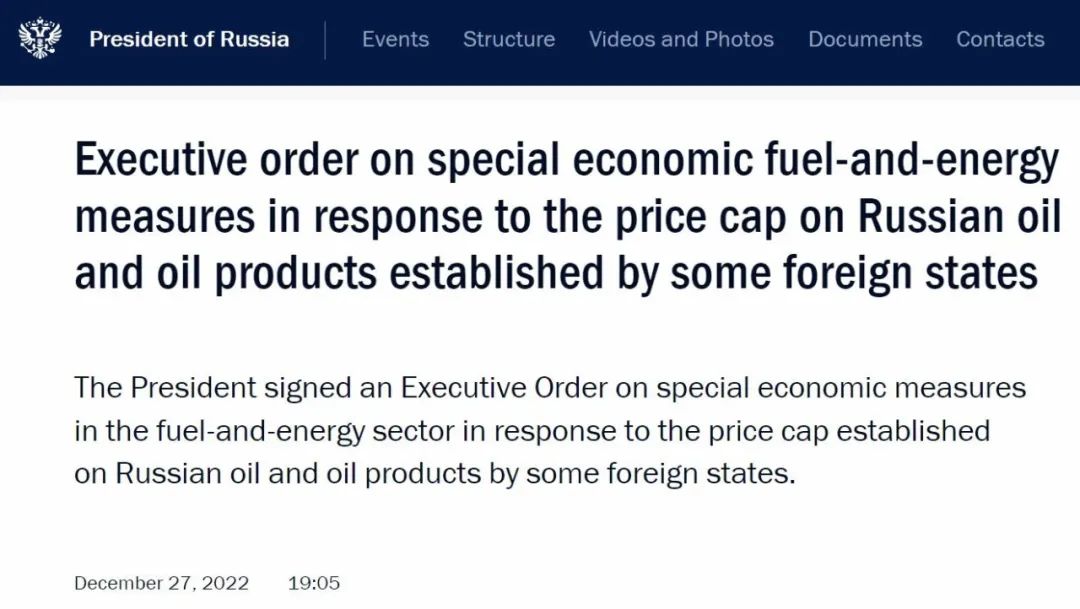The image size is (1080, 609).
Task: Click the 19:05 publication time
Action: [314, 584]
